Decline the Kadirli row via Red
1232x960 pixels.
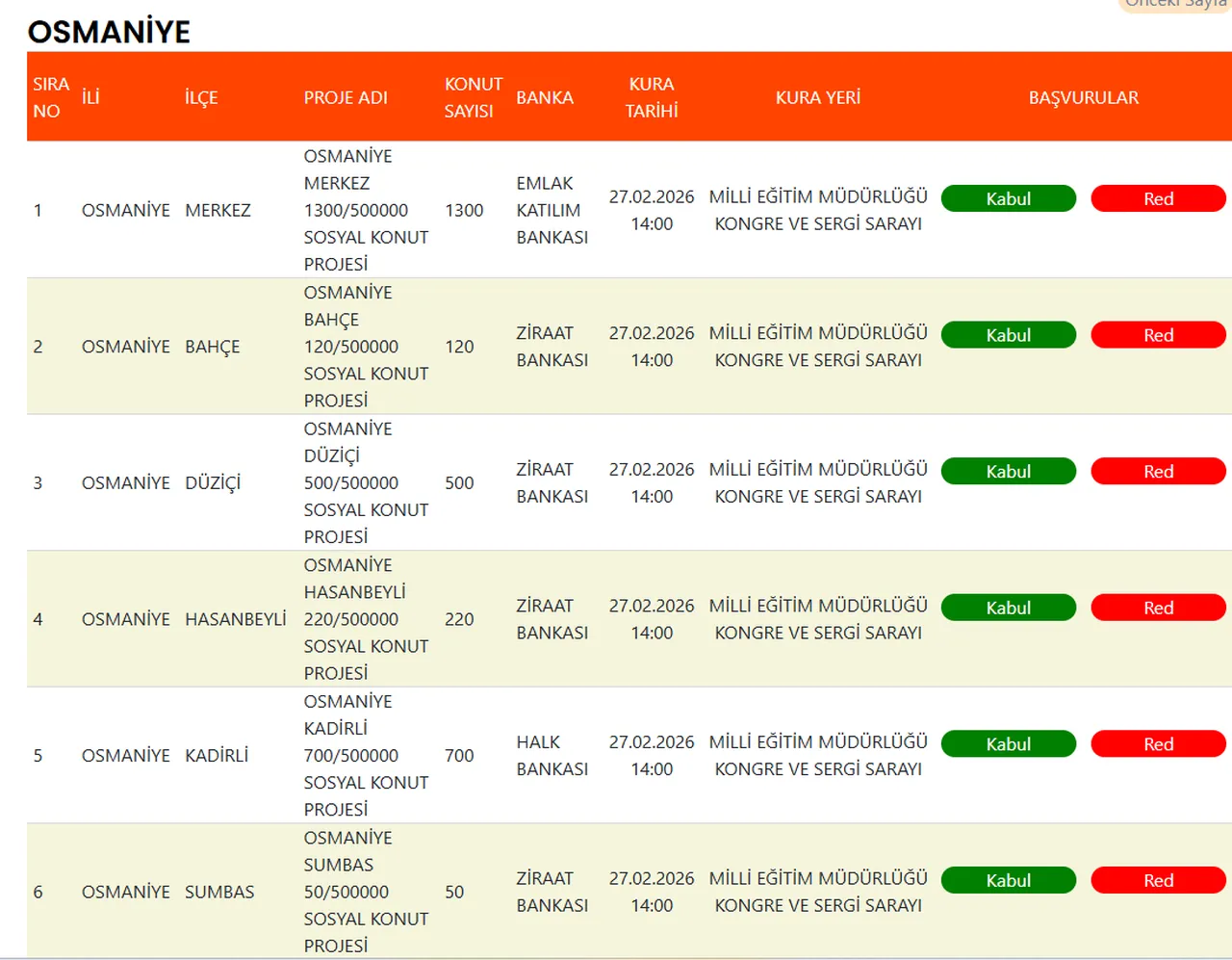point(1158,744)
